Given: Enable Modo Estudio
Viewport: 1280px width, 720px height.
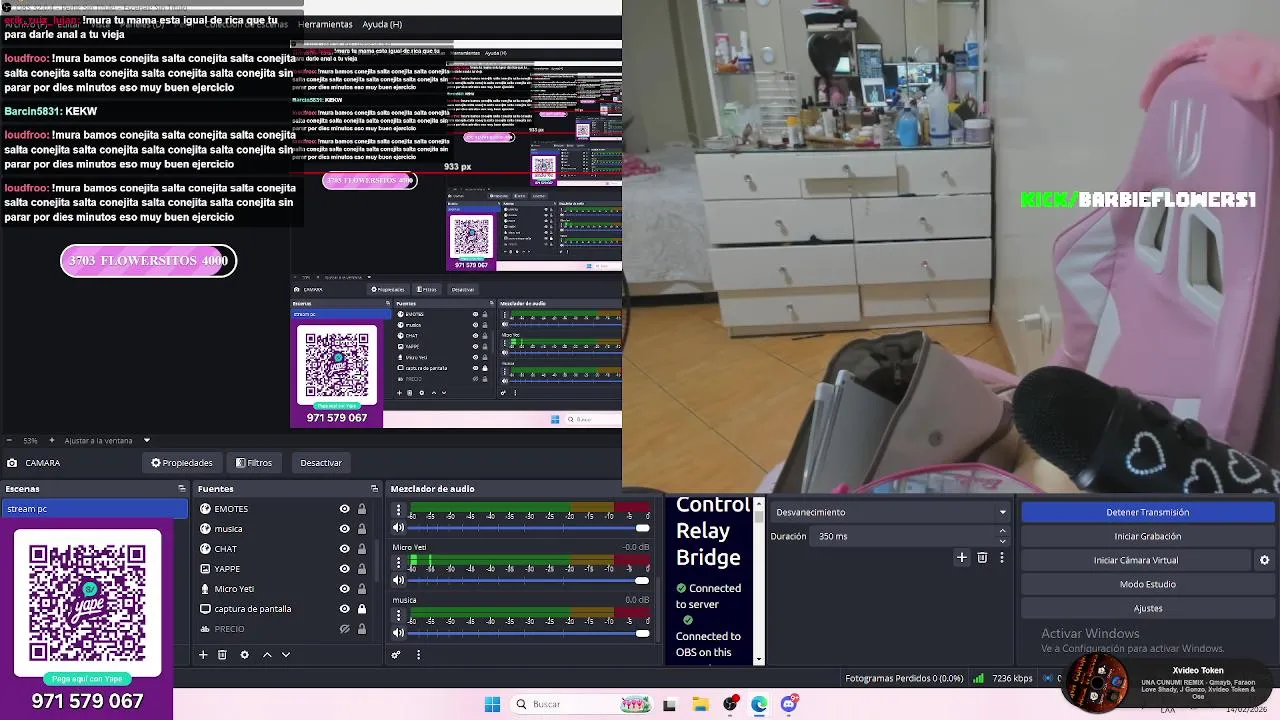Looking at the screenshot, I should [x=1147, y=584].
